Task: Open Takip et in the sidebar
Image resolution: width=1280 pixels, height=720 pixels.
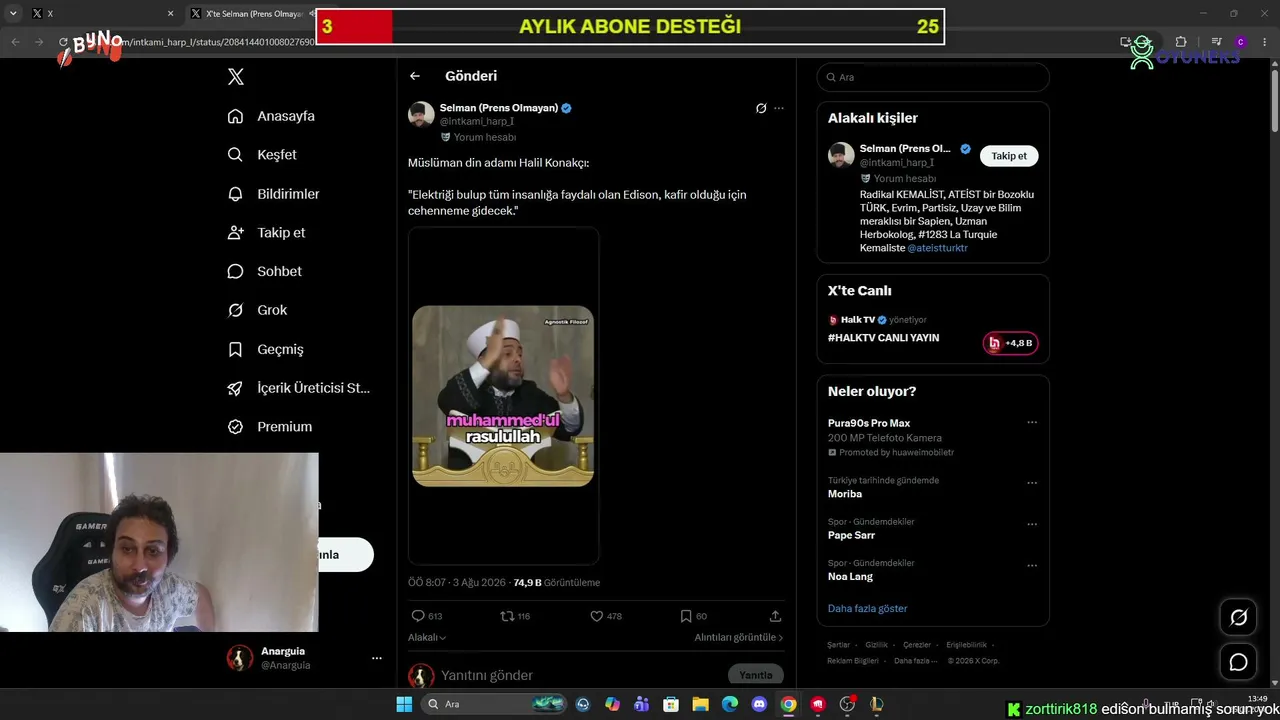Action: click(x=266, y=232)
